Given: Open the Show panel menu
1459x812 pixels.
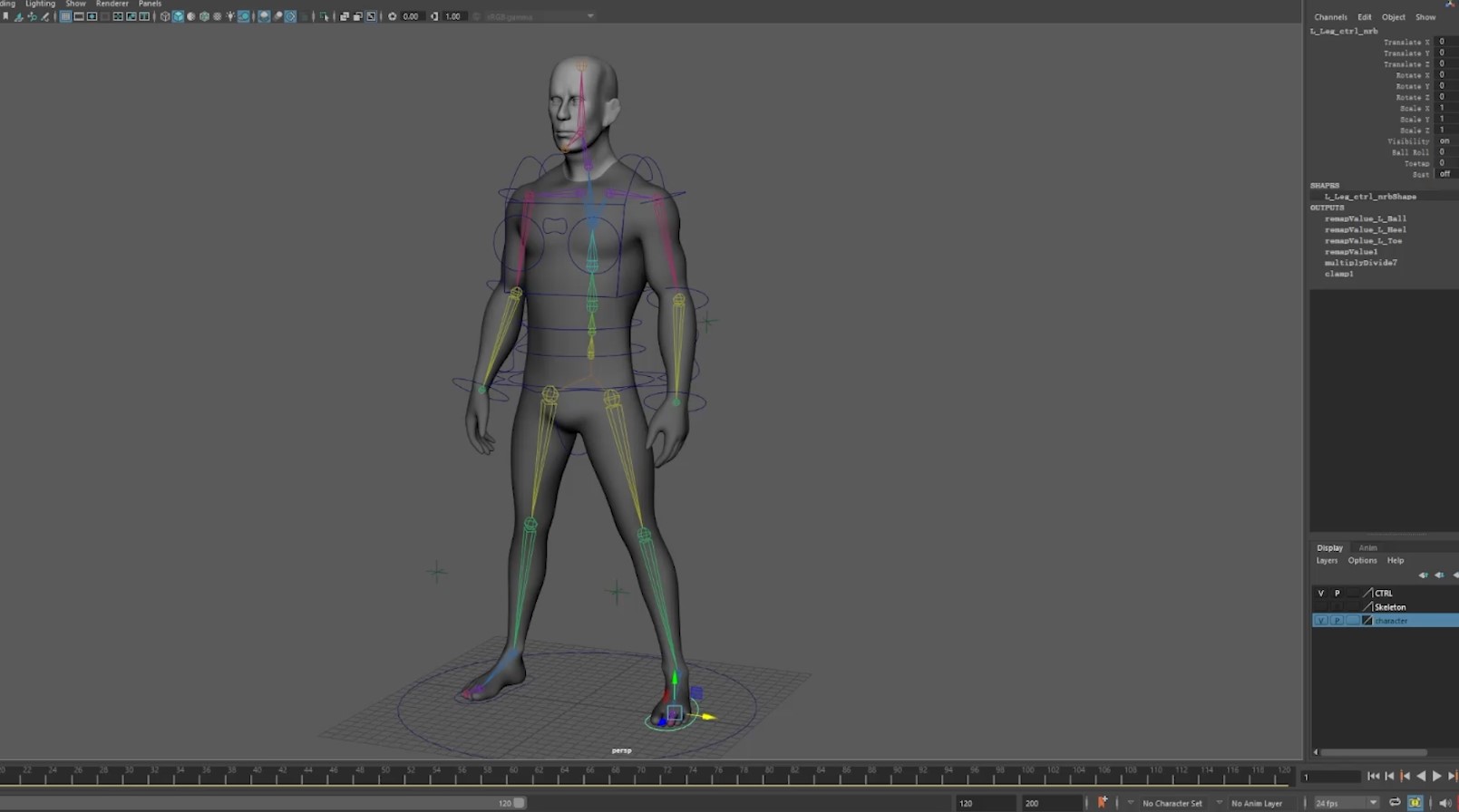Looking at the screenshot, I should point(75,4).
